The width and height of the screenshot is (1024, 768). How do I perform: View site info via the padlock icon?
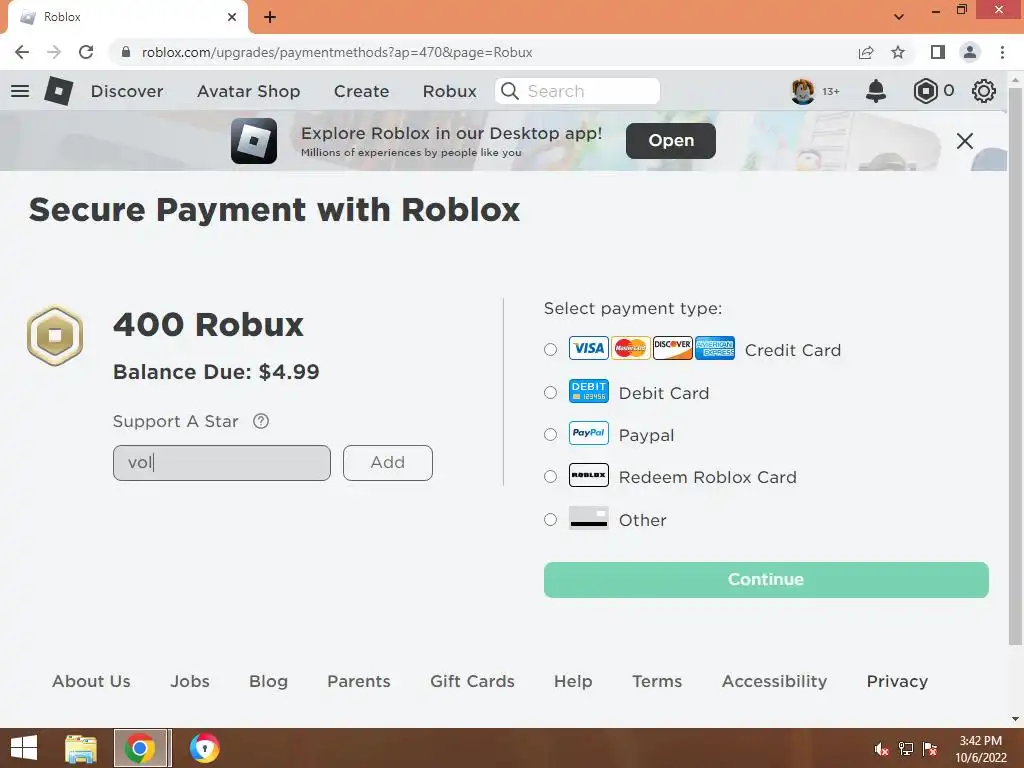pos(126,52)
